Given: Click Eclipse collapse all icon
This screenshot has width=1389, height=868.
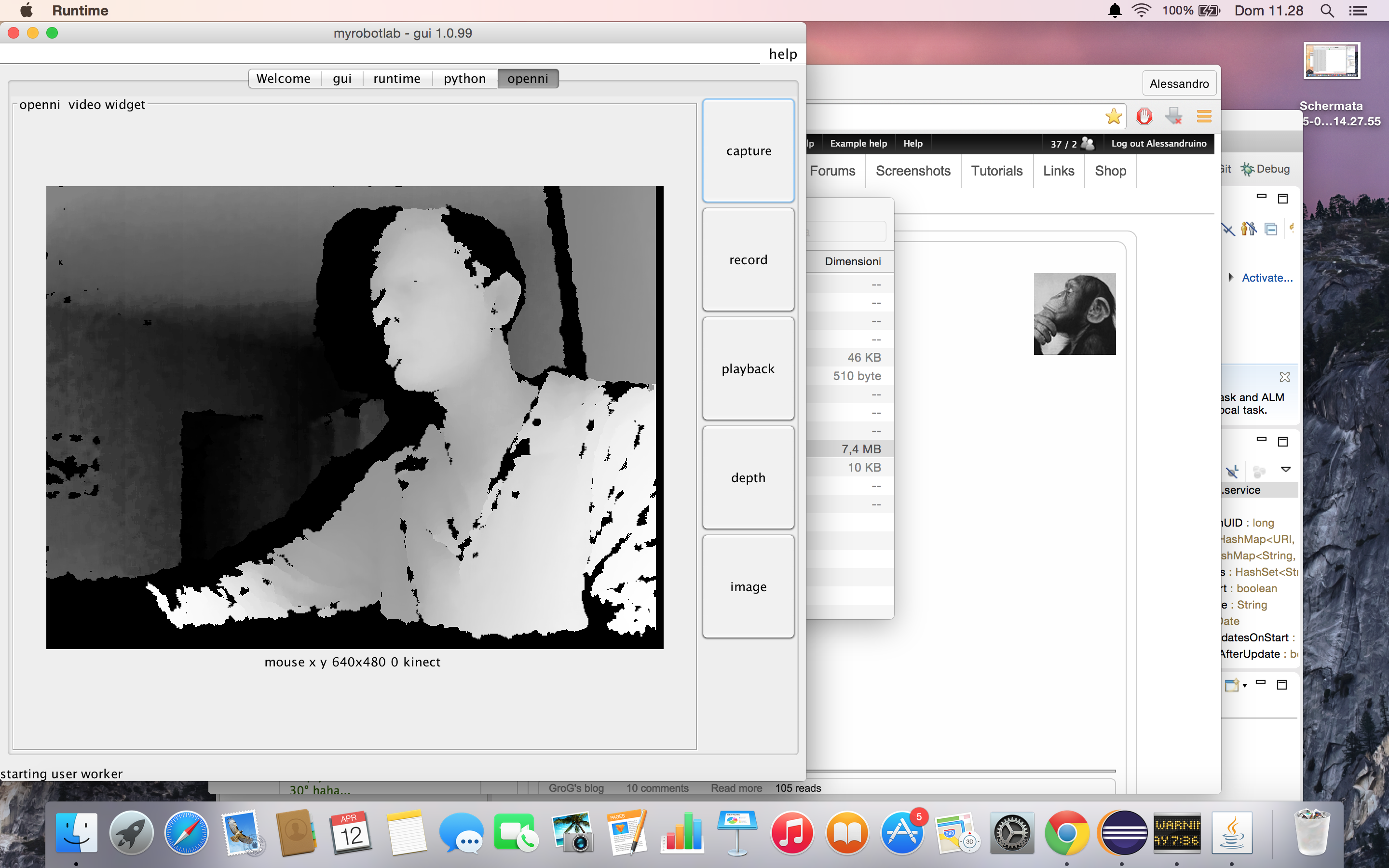Looking at the screenshot, I should pos(1271,229).
